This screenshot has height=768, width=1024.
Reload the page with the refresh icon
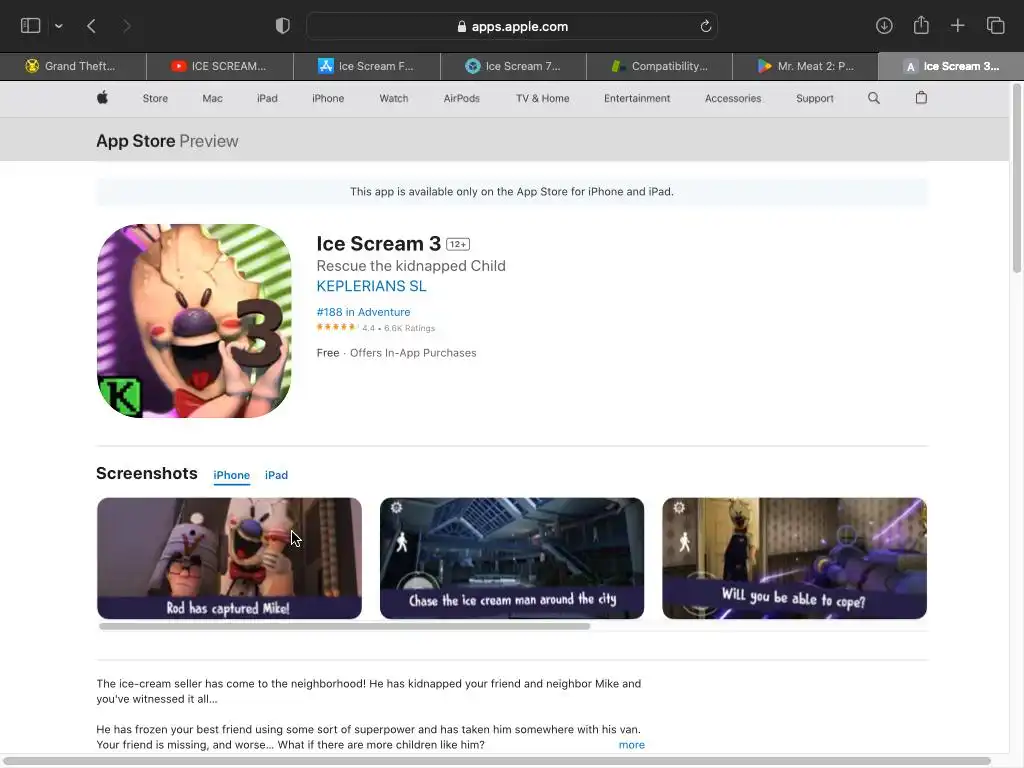[x=705, y=26]
